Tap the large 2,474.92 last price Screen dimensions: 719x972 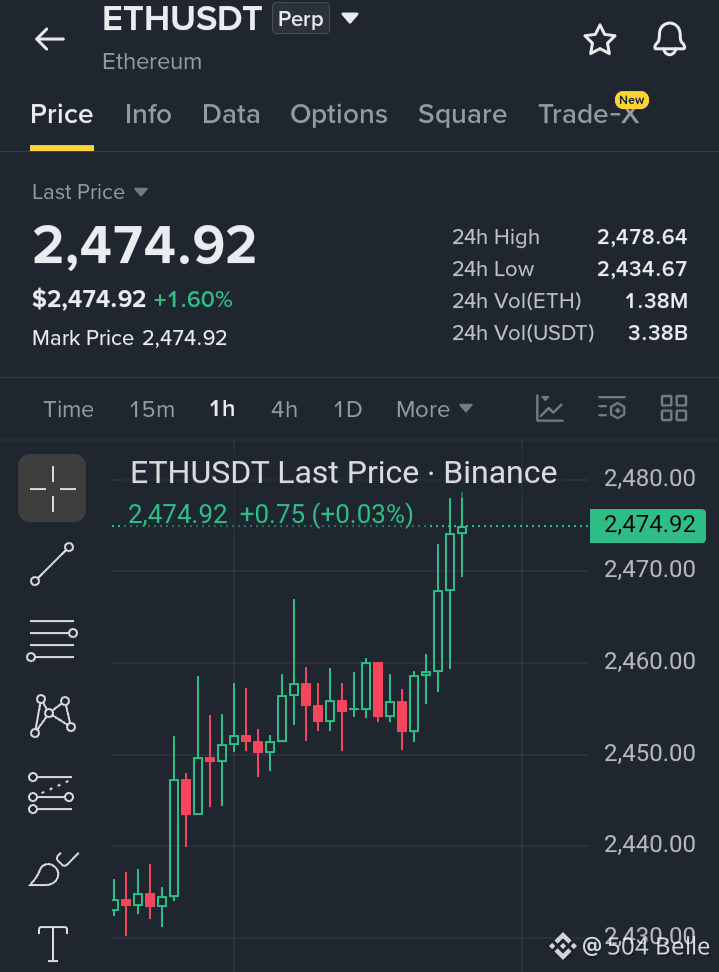pyautogui.click(x=144, y=245)
